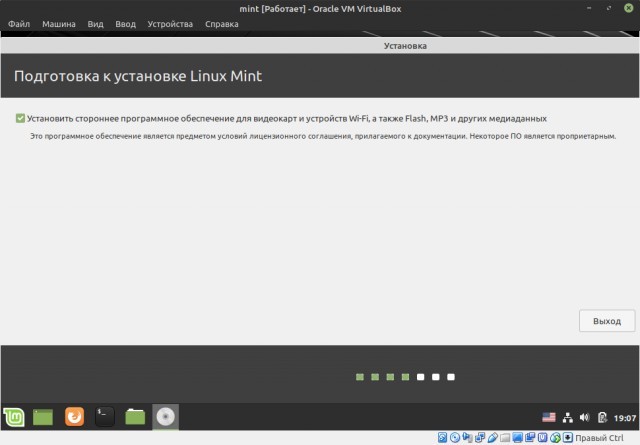Click the VirtualBox USB devices indicator
This screenshot has height=445, width=640.
(493, 438)
